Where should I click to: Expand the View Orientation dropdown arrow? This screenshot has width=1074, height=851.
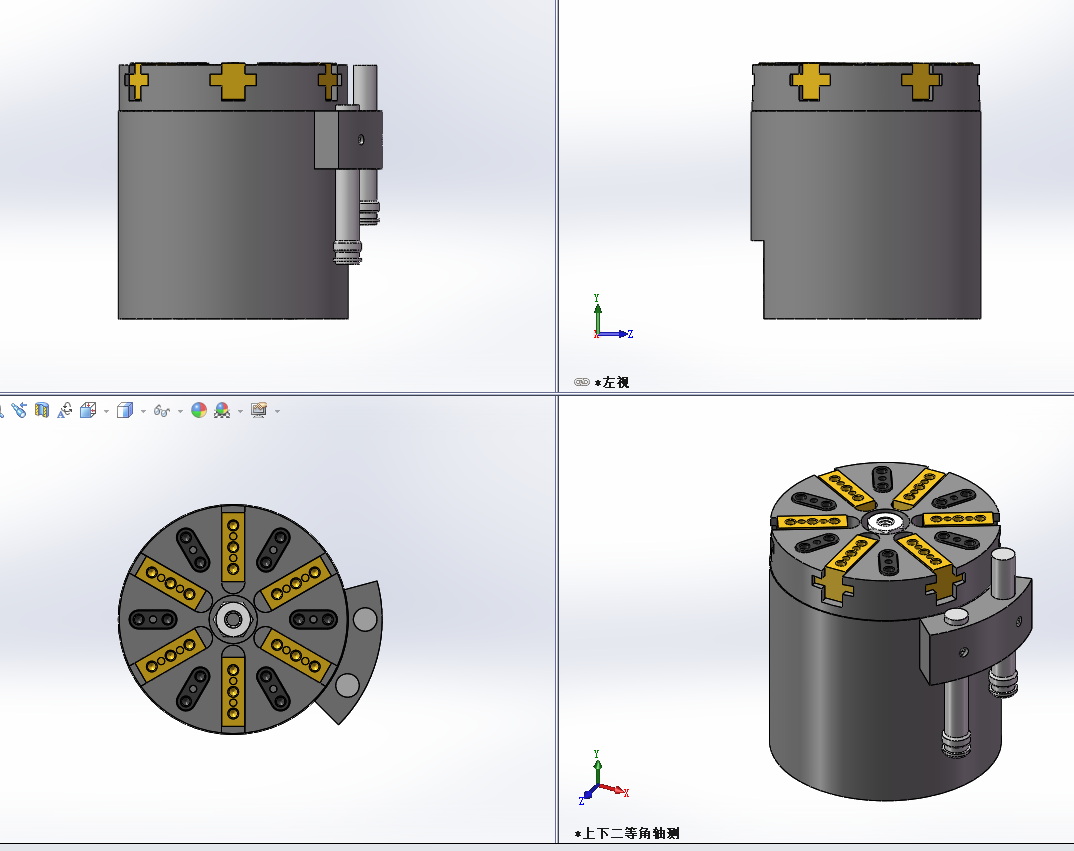106,411
